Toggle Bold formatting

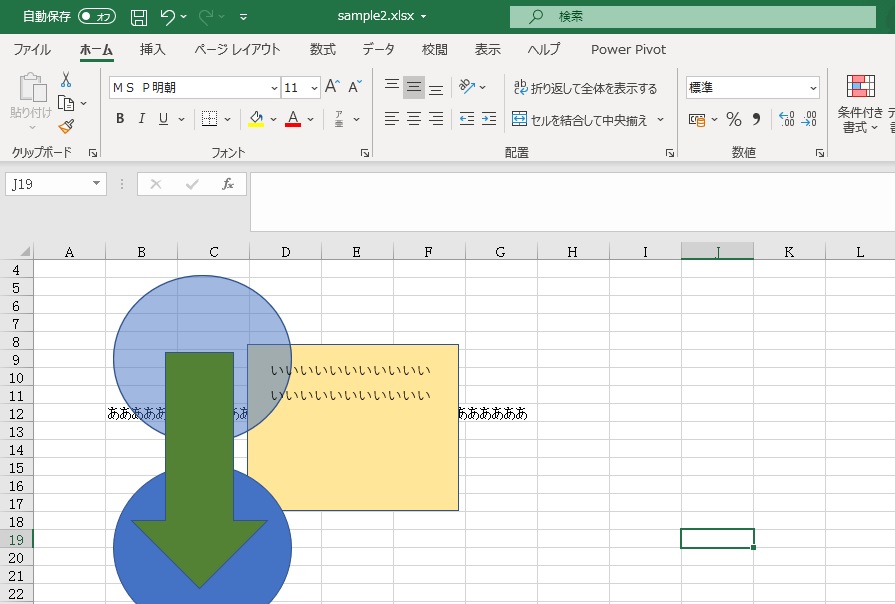click(120, 120)
